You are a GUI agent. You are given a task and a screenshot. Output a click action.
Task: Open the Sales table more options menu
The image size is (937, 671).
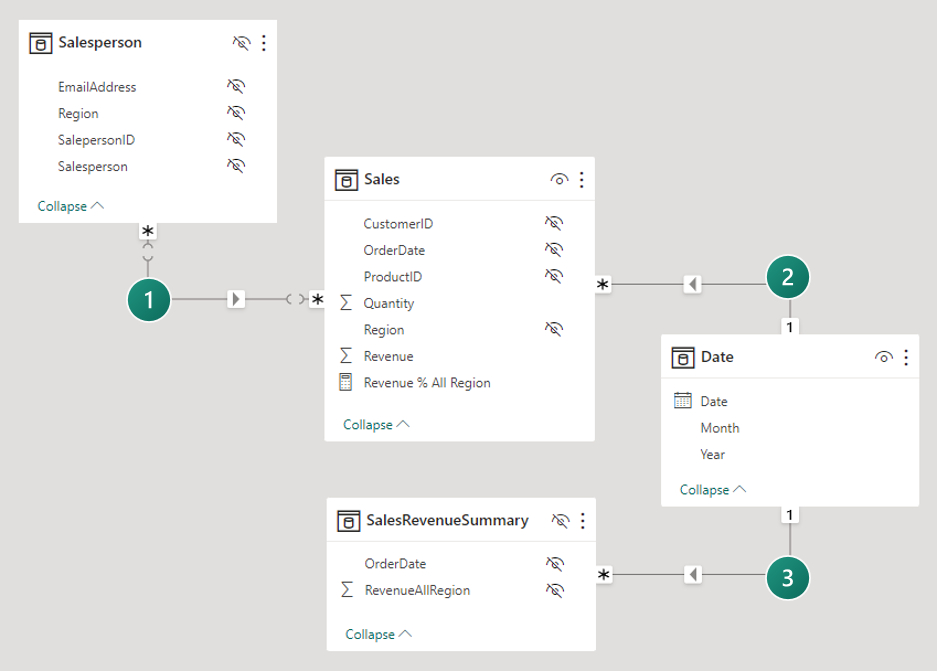point(581,180)
